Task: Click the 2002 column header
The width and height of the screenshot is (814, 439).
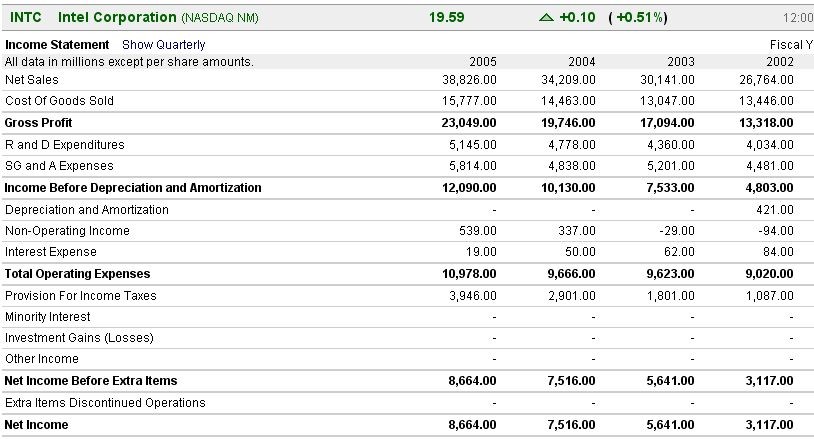Action: [780, 62]
